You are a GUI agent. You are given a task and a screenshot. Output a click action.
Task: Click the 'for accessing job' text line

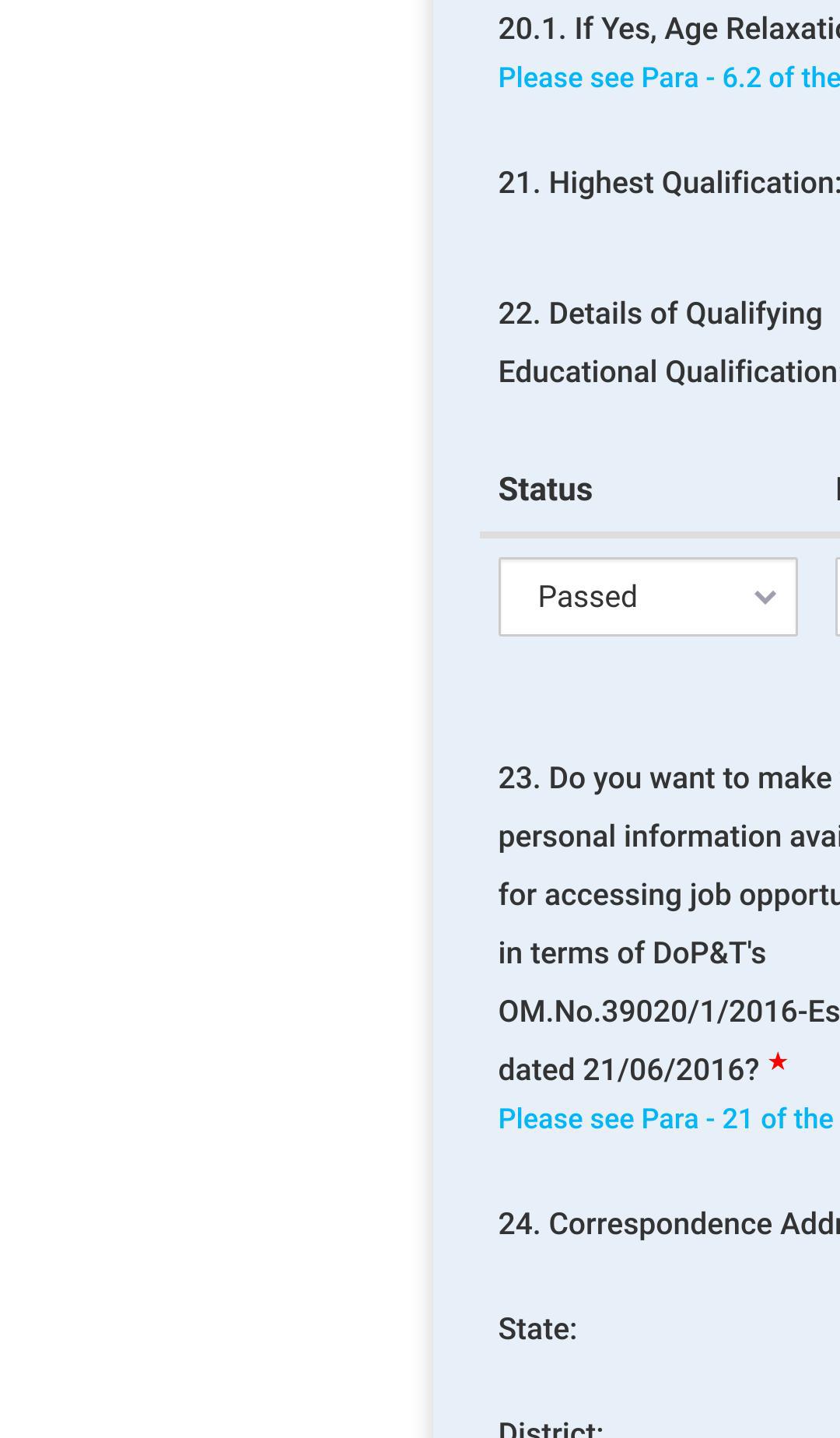(669, 895)
